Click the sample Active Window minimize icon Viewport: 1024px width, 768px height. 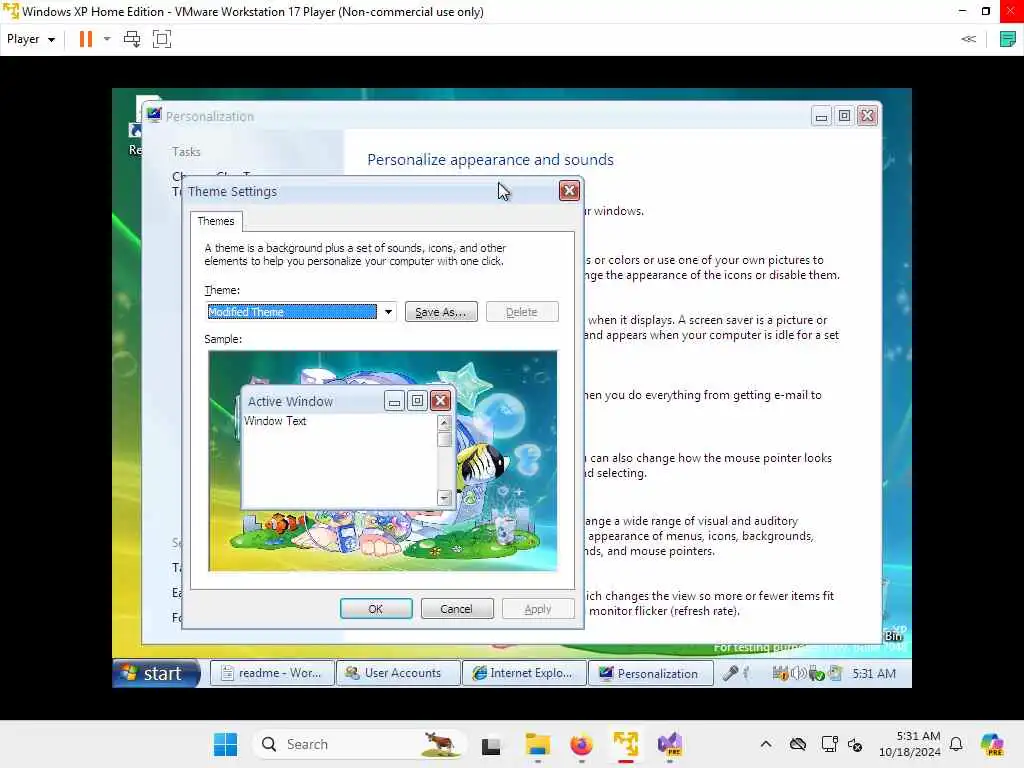click(394, 400)
